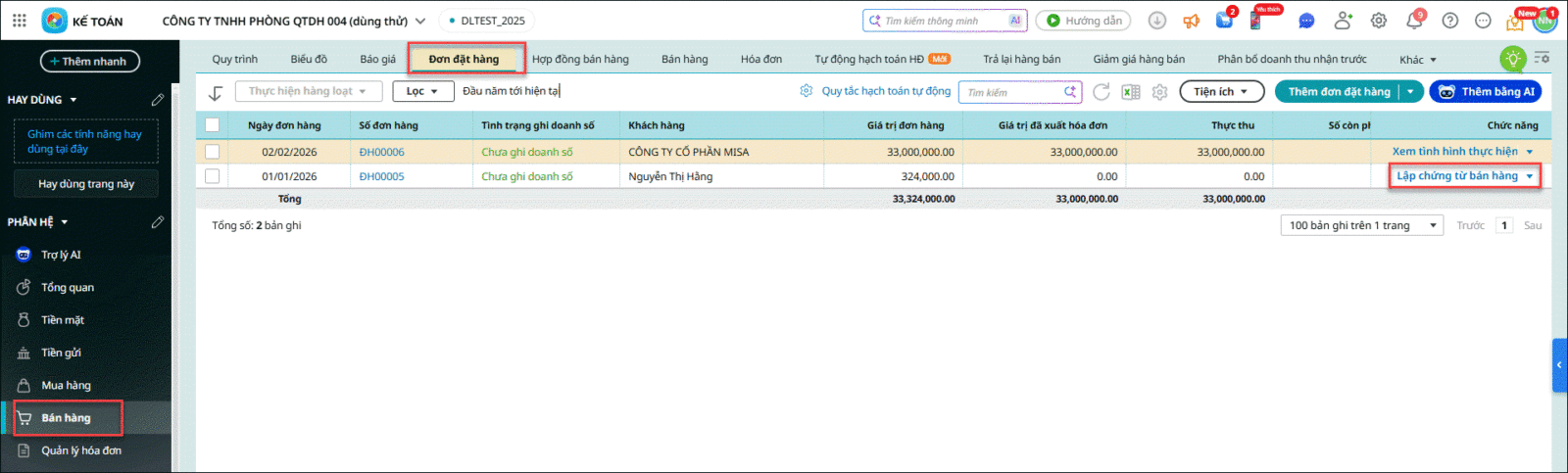The height and width of the screenshot is (473, 1568).
Task: Check the select-all checkbox in table header
Action: [212, 125]
